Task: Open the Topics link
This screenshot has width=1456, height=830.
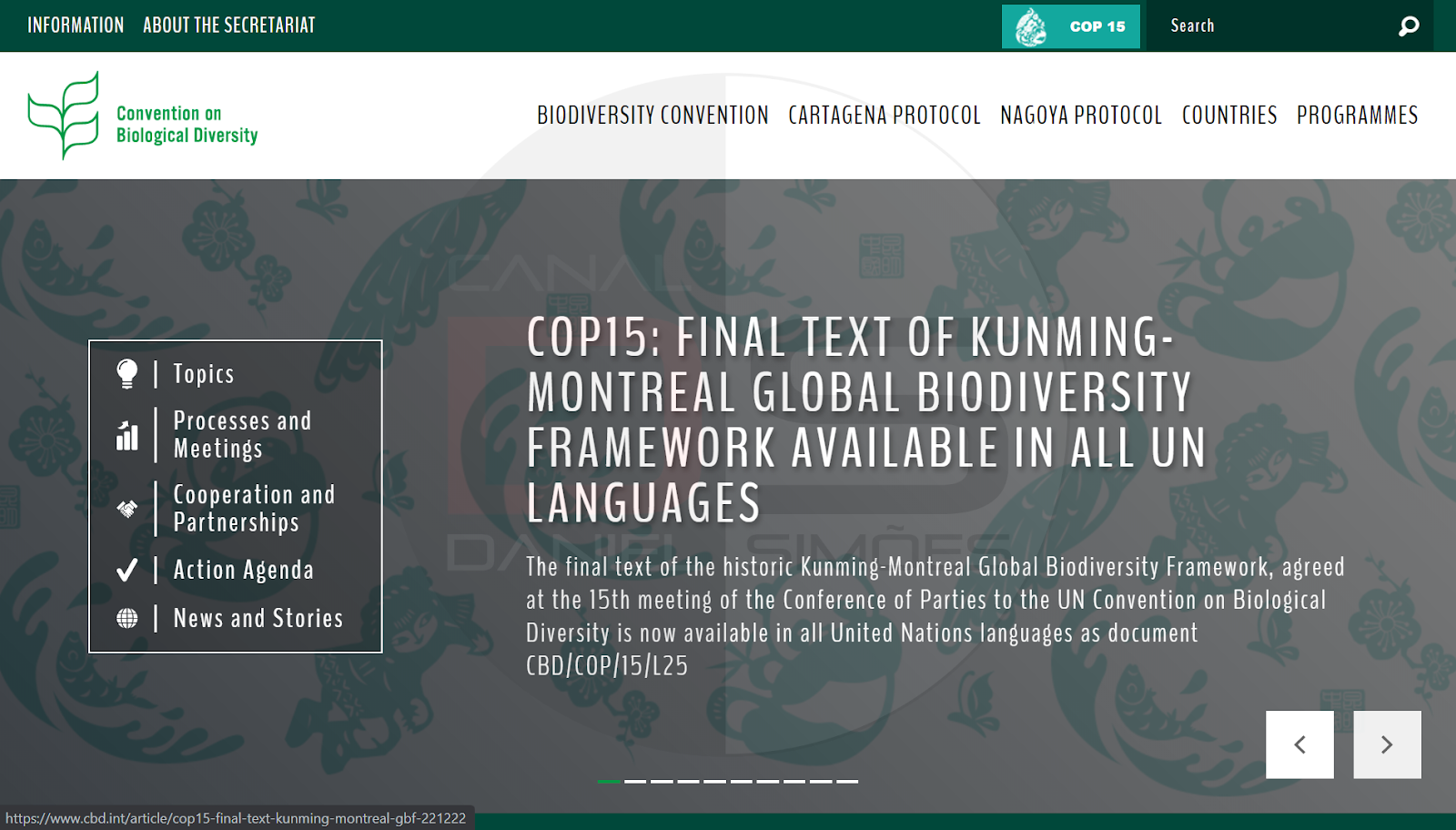Action: [x=204, y=374]
